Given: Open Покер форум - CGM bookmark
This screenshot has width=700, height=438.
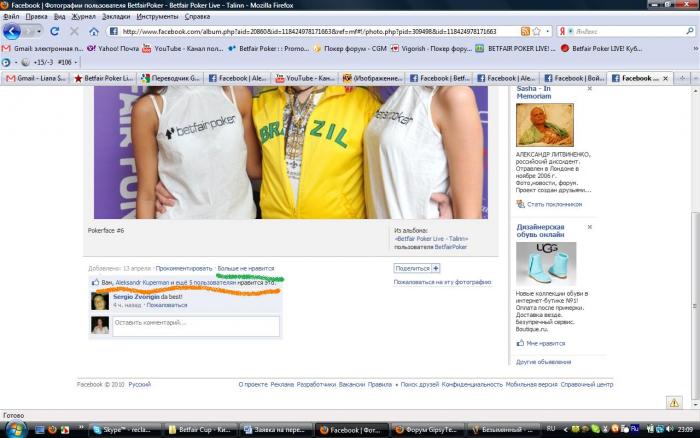Looking at the screenshot, I should pos(350,48).
